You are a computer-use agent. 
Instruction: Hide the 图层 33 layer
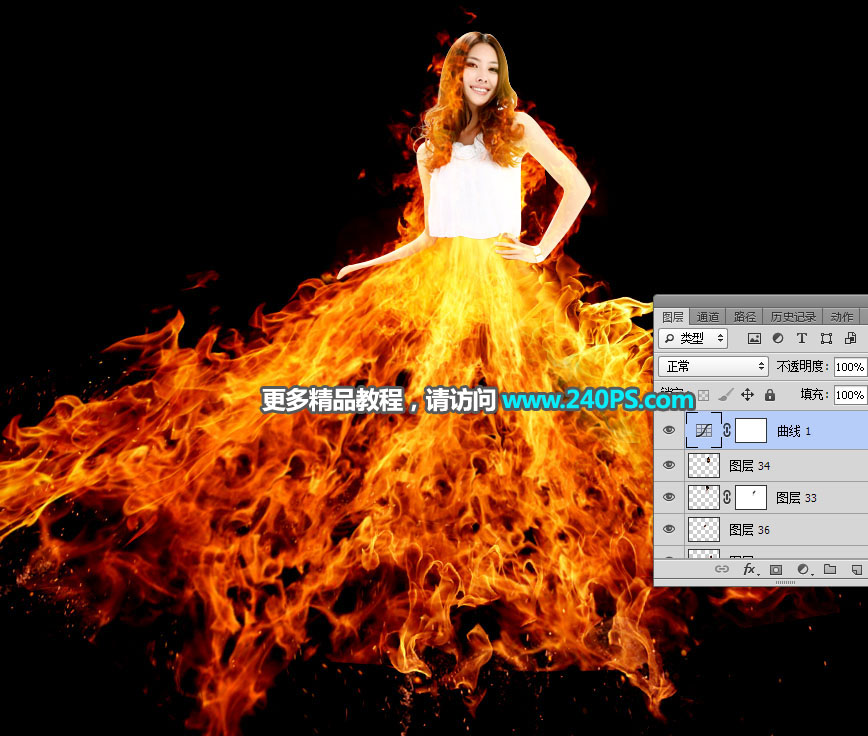click(x=669, y=497)
